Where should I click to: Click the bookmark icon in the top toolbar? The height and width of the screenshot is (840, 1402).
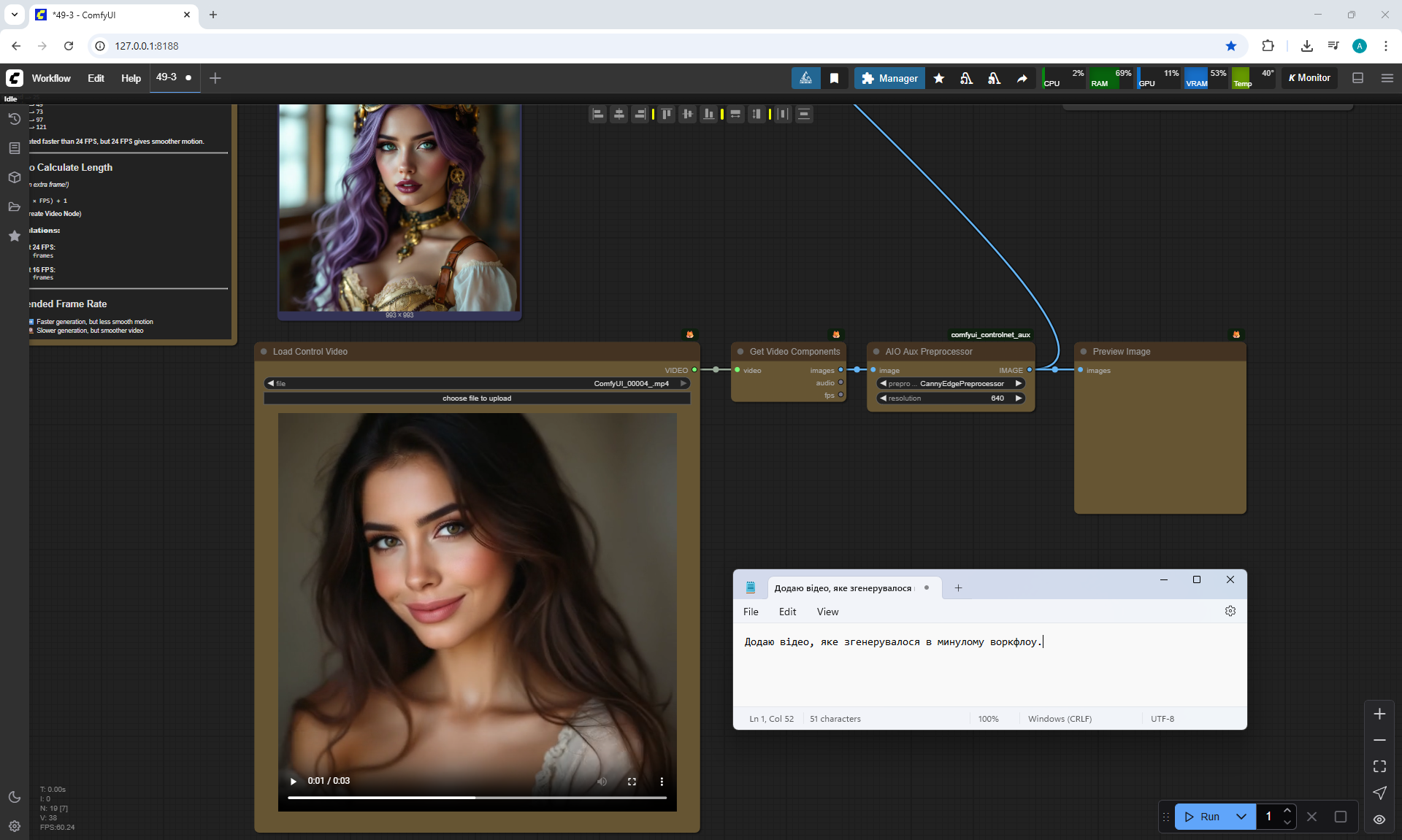(834, 78)
